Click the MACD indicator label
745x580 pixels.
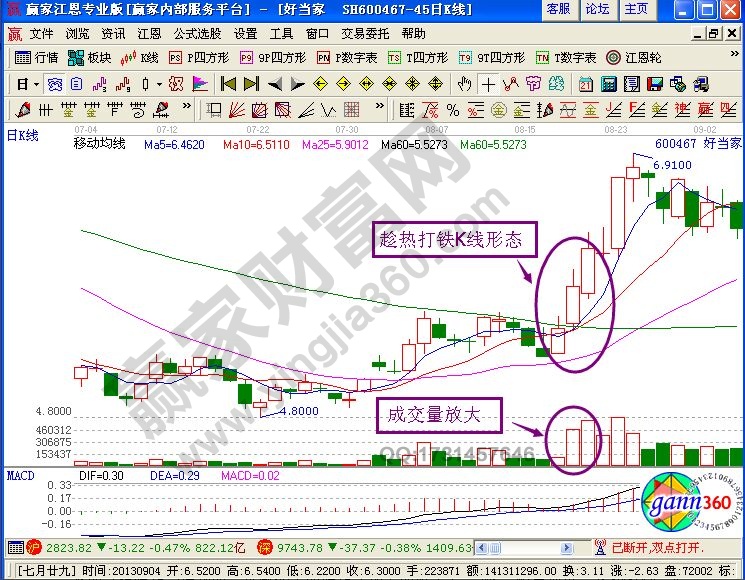[x=21, y=472]
